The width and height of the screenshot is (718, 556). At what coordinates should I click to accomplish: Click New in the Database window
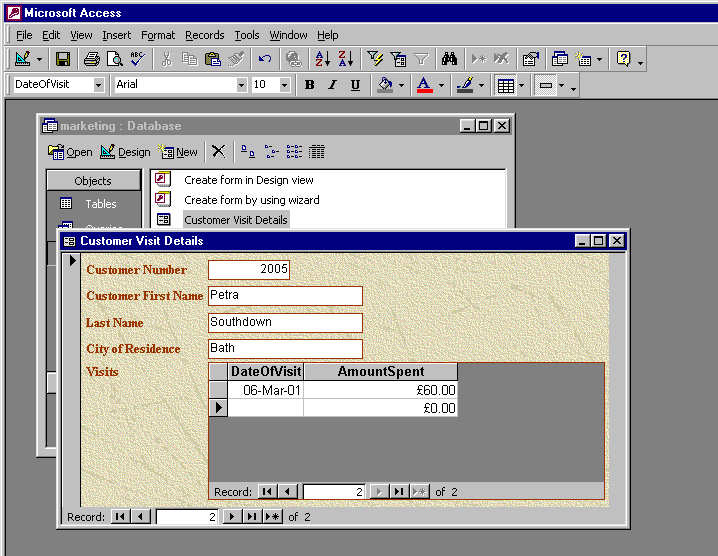pos(178,152)
